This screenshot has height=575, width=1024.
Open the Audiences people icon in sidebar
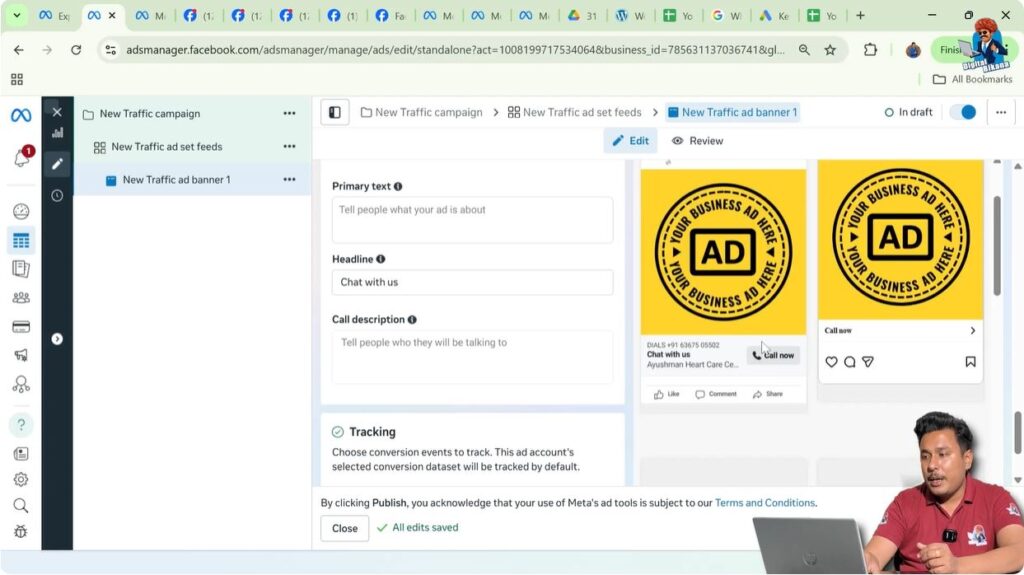pos(20,297)
